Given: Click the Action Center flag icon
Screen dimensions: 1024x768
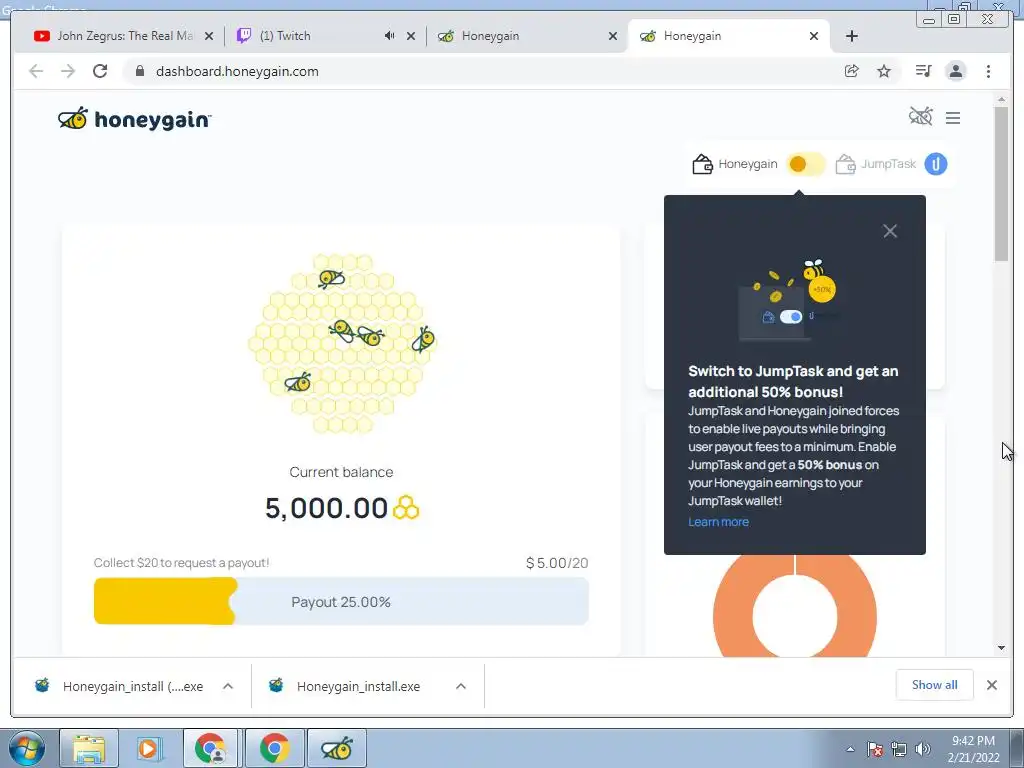Looking at the screenshot, I should tap(875, 750).
